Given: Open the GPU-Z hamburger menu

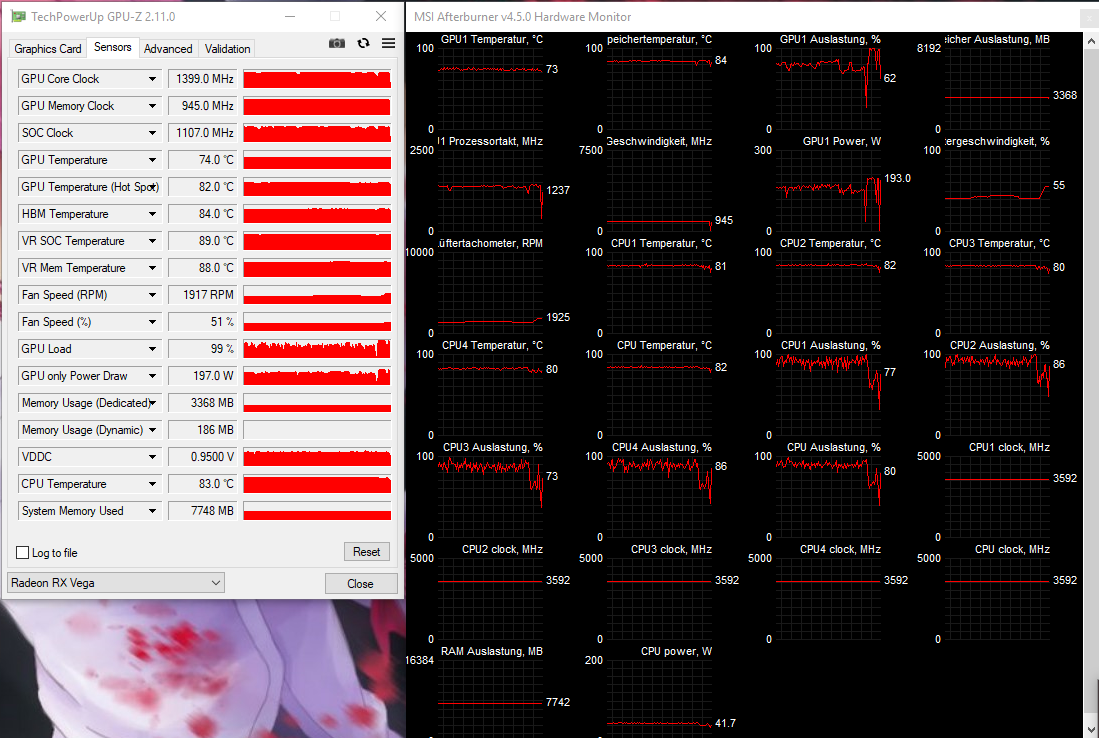Looking at the screenshot, I should pyautogui.click(x=388, y=43).
